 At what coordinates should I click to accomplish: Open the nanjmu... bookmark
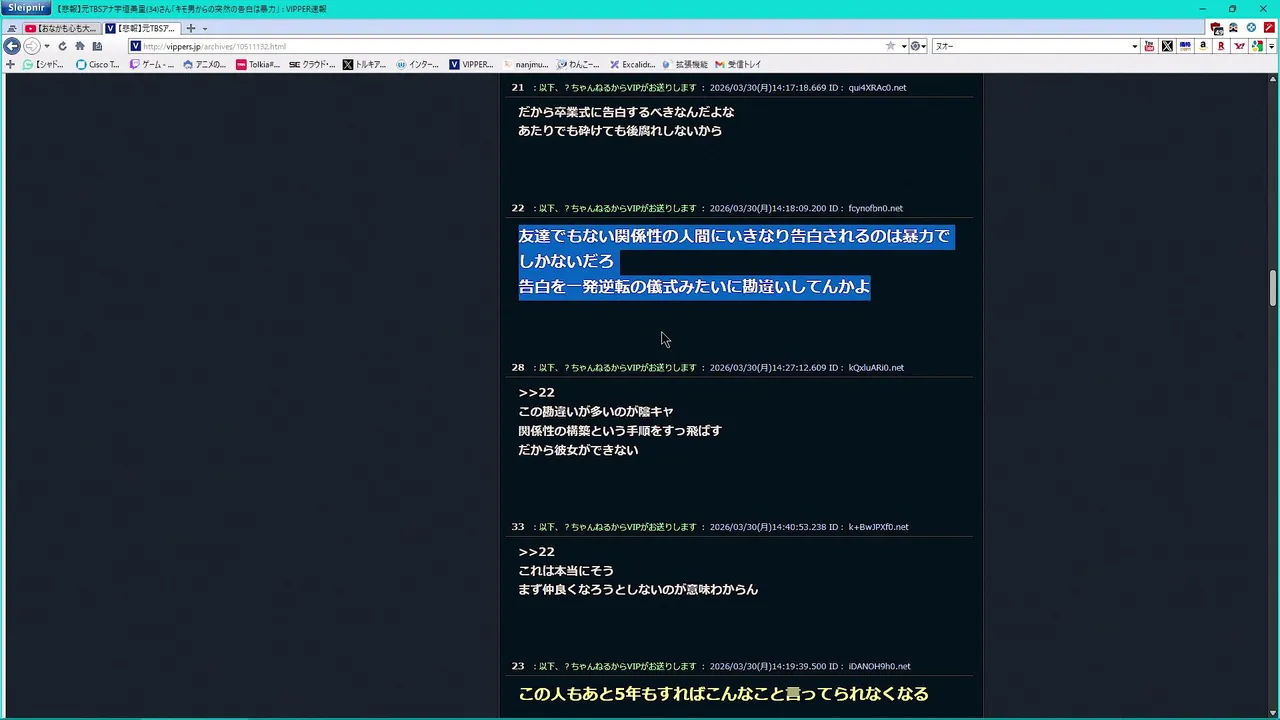point(525,64)
